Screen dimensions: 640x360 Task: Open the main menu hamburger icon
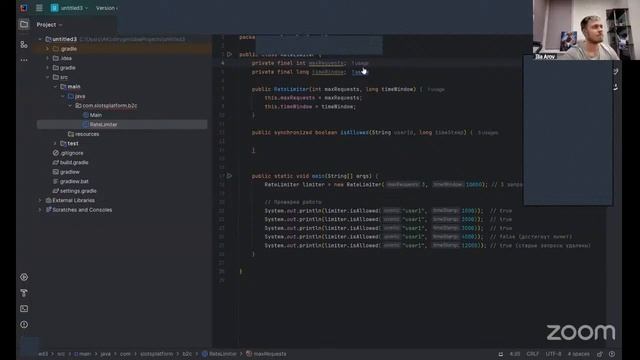pyautogui.click(x=39, y=8)
